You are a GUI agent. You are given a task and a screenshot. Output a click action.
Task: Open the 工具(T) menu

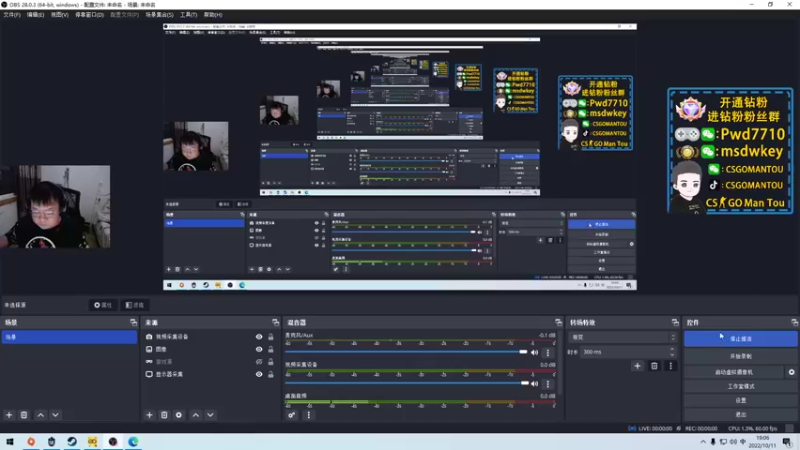[188, 15]
